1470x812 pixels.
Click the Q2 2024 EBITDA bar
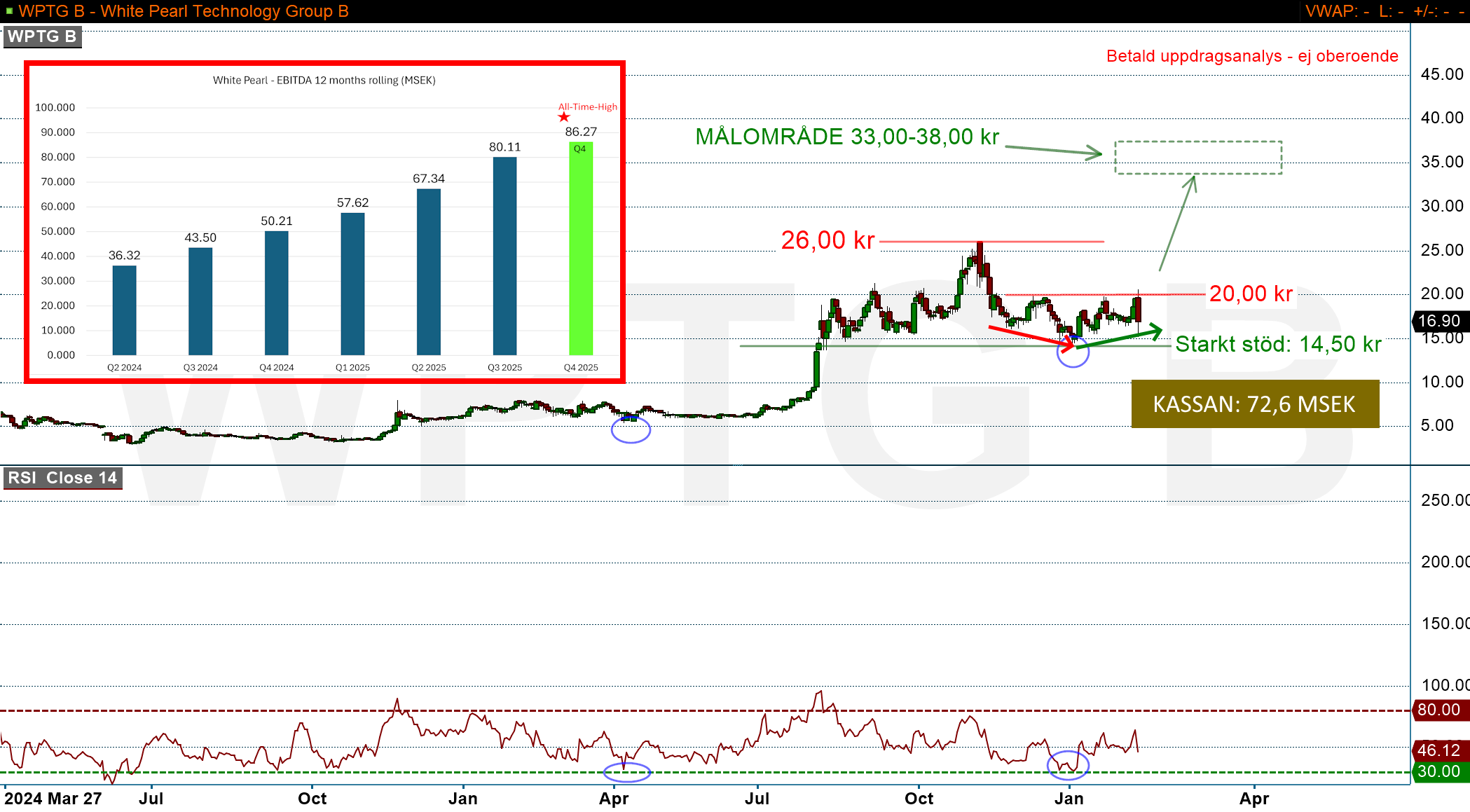click(125, 310)
